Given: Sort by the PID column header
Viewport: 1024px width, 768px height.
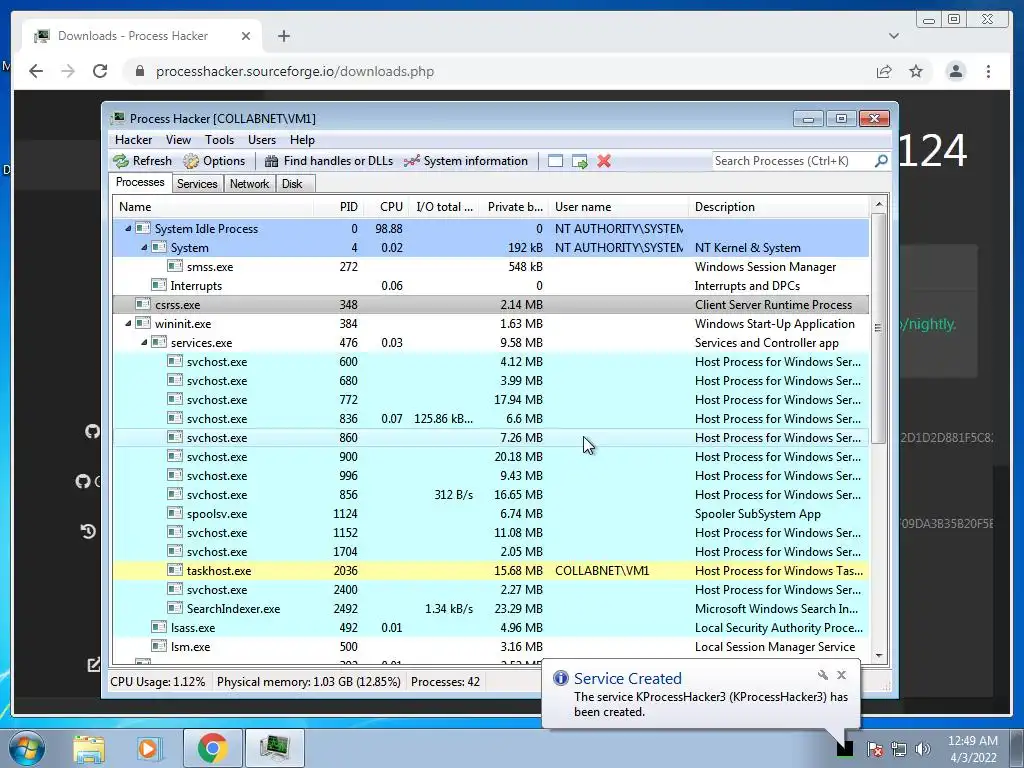Looking at the screenshot, I should click(x=340, y=206).
